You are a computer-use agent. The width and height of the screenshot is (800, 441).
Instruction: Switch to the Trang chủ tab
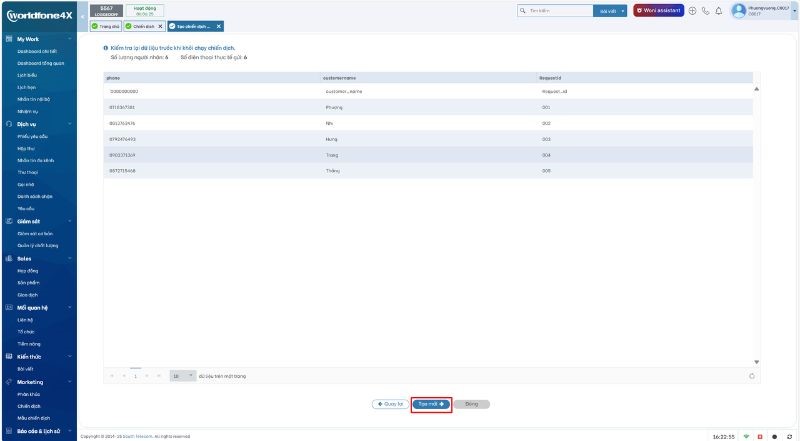(105, 26)
